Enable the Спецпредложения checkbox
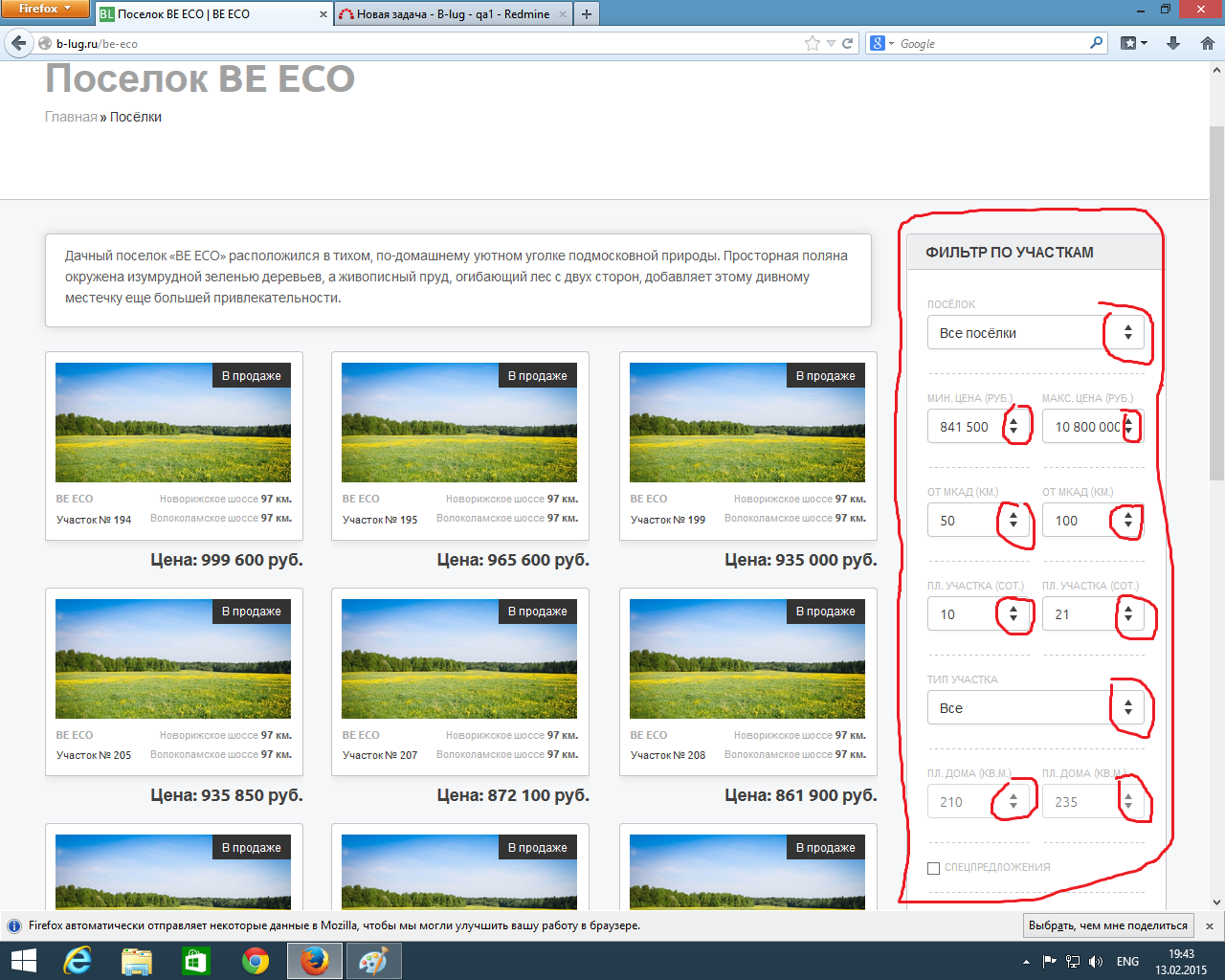The image size is (1225, 980). coord(933,868)
